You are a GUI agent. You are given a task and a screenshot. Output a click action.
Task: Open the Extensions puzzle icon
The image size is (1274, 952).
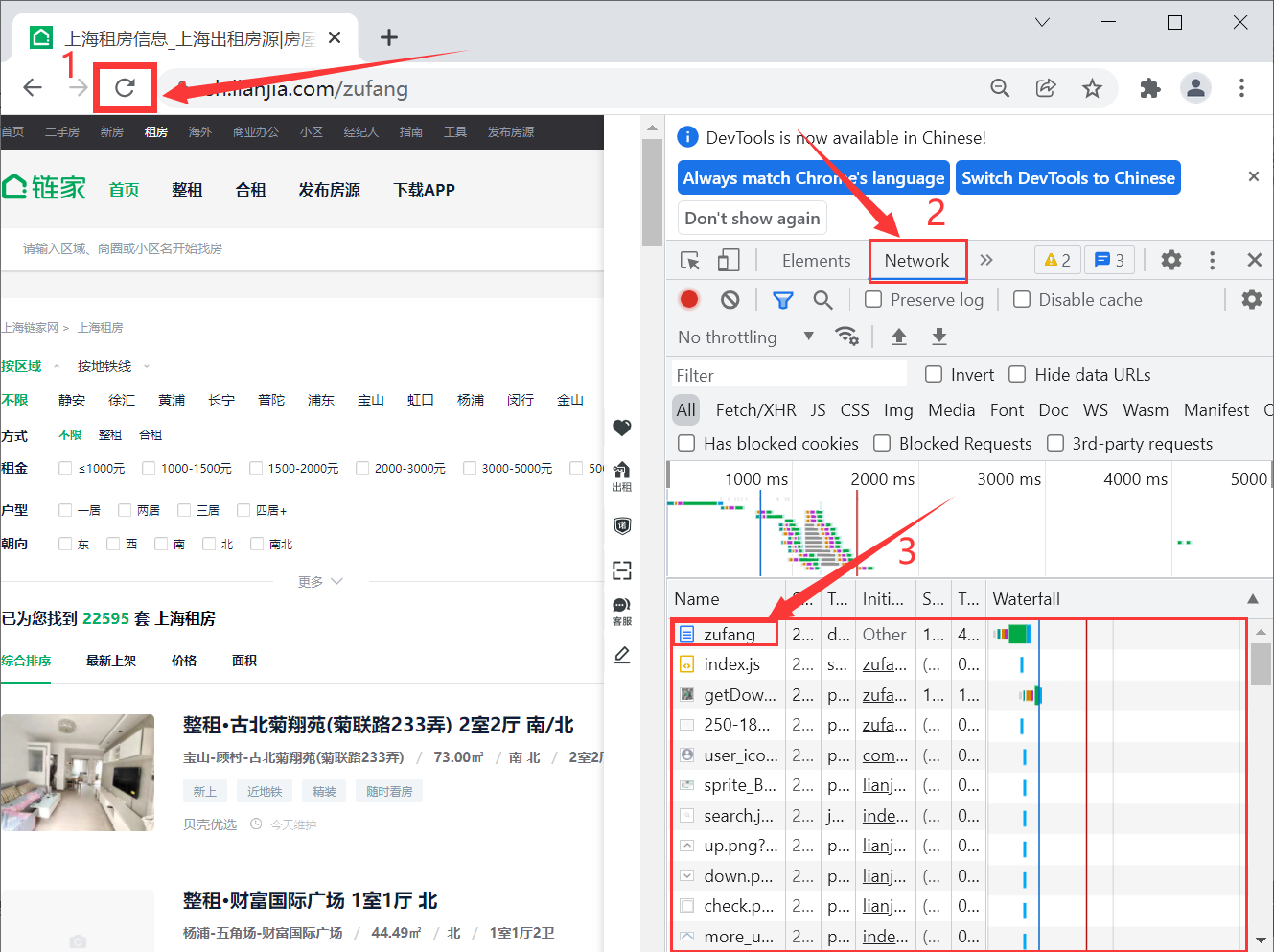pos(1149,88)
